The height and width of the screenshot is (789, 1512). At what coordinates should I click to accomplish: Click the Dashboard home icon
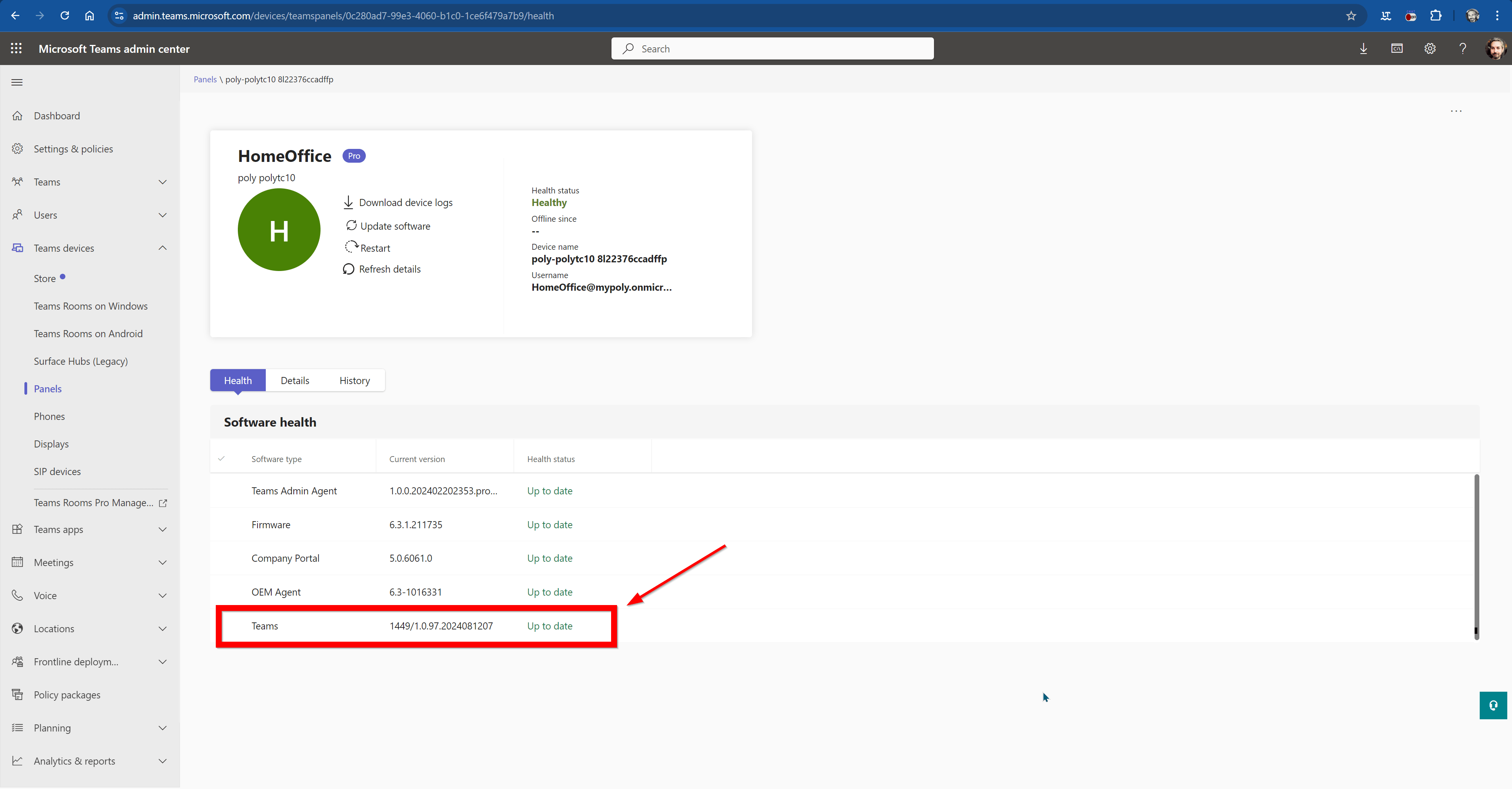18,116
